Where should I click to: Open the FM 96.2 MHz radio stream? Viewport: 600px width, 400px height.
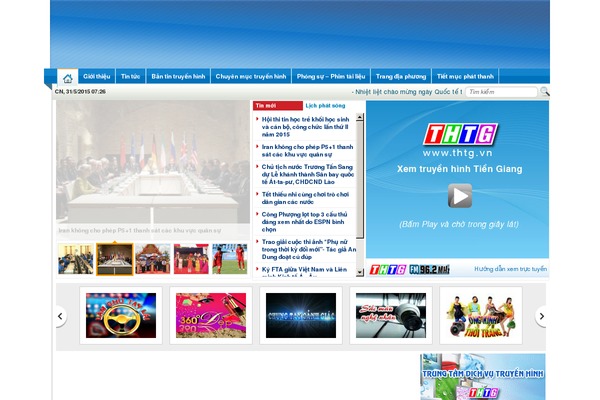pyautogui.click(x=429, y=269)
